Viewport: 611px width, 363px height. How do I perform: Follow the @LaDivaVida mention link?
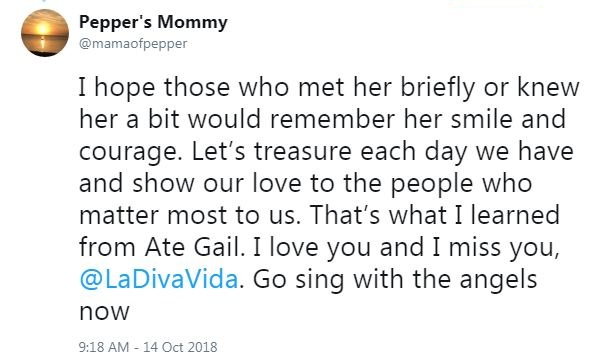click(x=159, y=280)
